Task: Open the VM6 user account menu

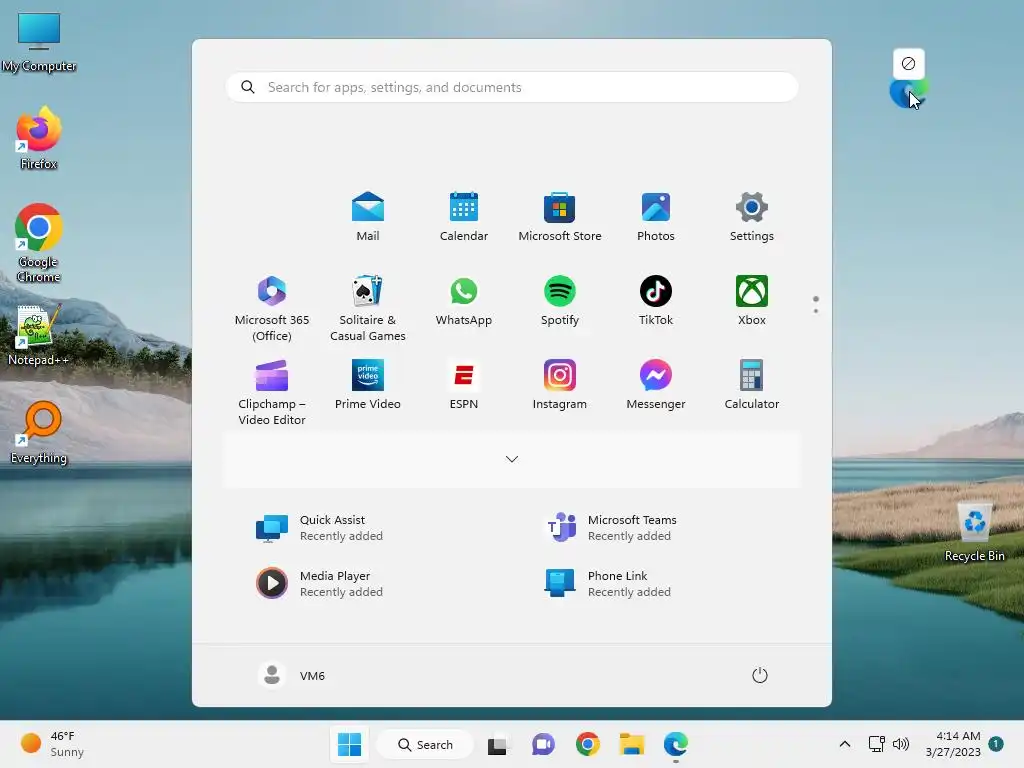Action: click(291, 675)
